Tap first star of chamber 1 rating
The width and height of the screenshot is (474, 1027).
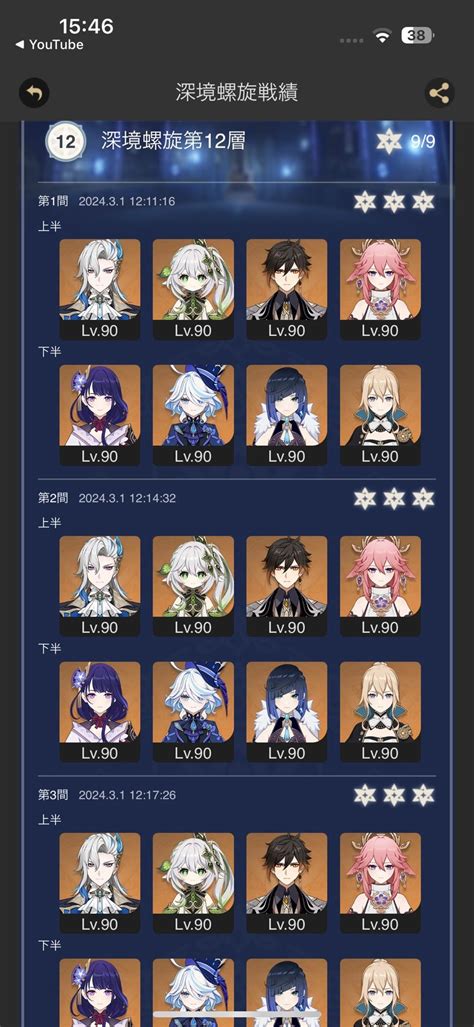click(x=365, y=201)
